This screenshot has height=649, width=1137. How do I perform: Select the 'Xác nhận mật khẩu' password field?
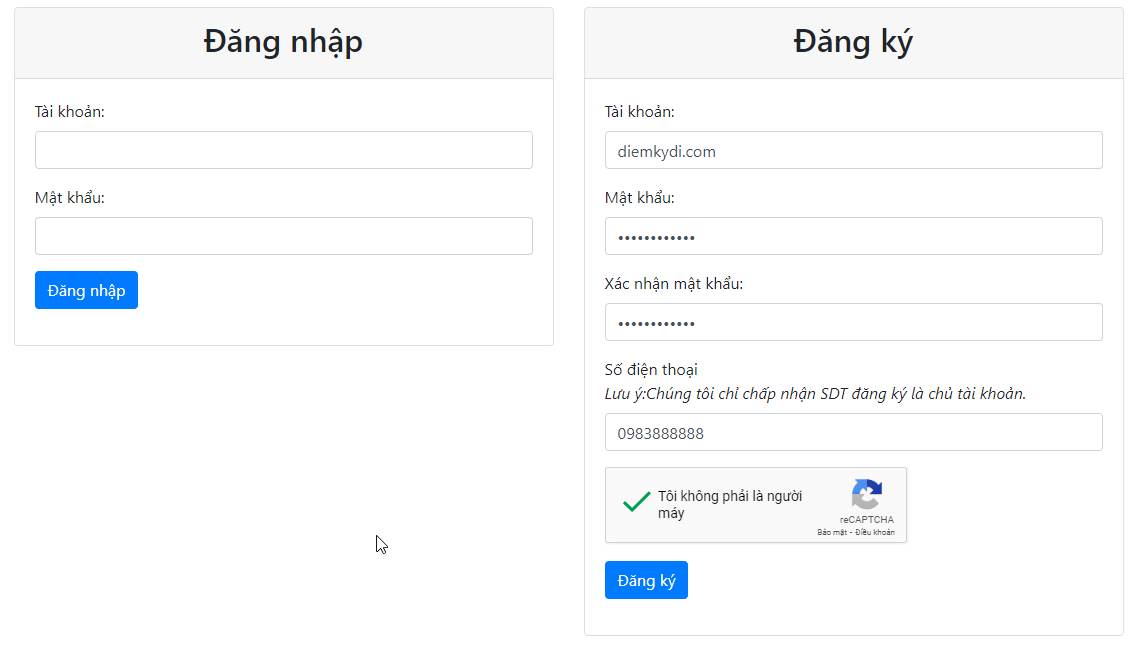pyautogui.click(x=853, y=322)
